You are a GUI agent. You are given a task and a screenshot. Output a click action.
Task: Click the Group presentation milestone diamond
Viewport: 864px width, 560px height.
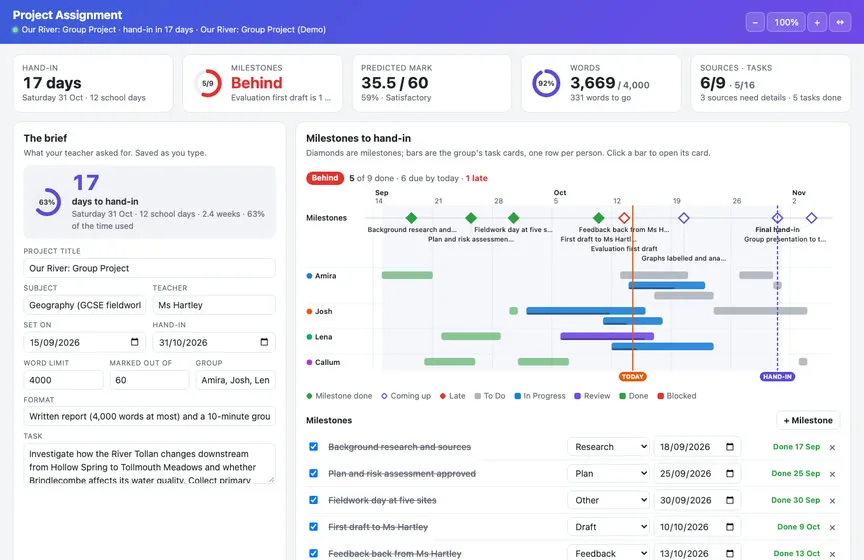pyautogui.click(x=811, y=218)
